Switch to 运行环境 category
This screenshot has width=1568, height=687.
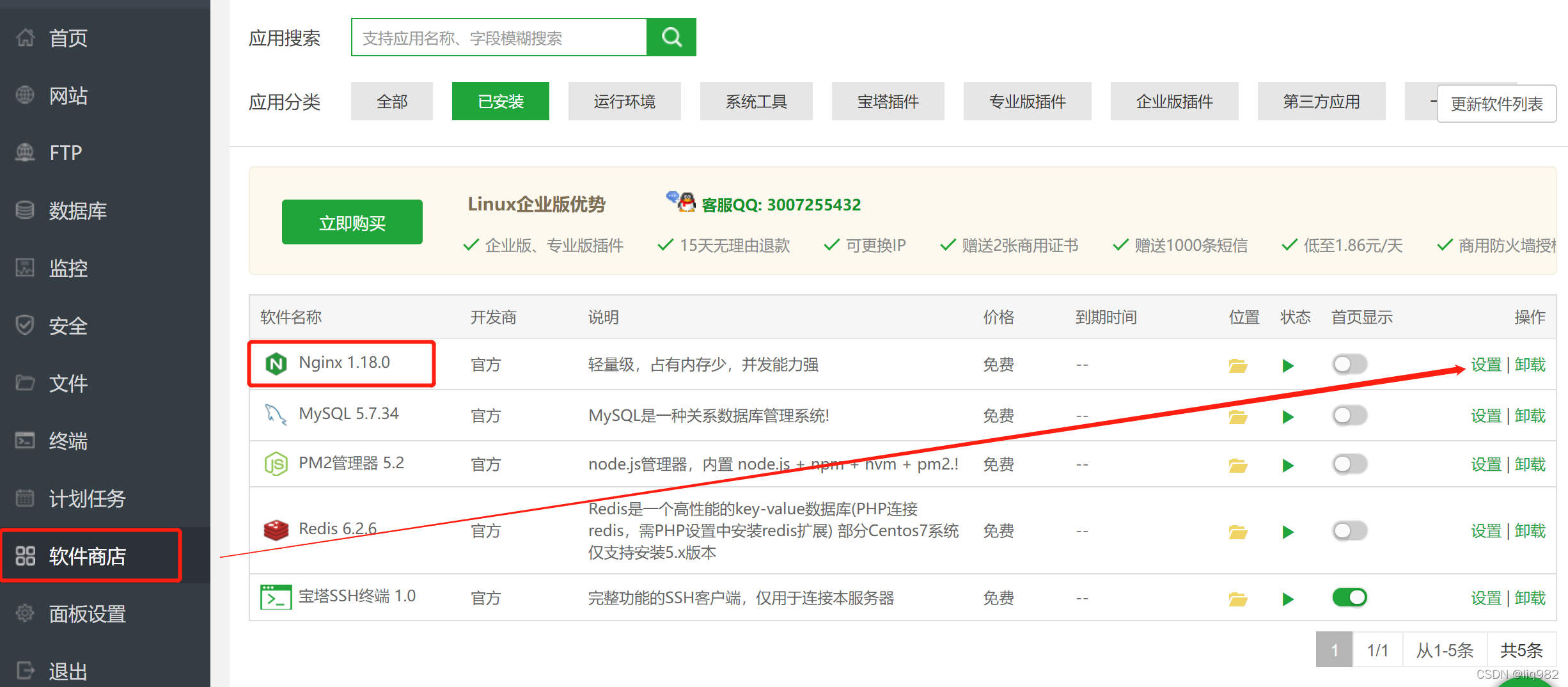[625, 101]
